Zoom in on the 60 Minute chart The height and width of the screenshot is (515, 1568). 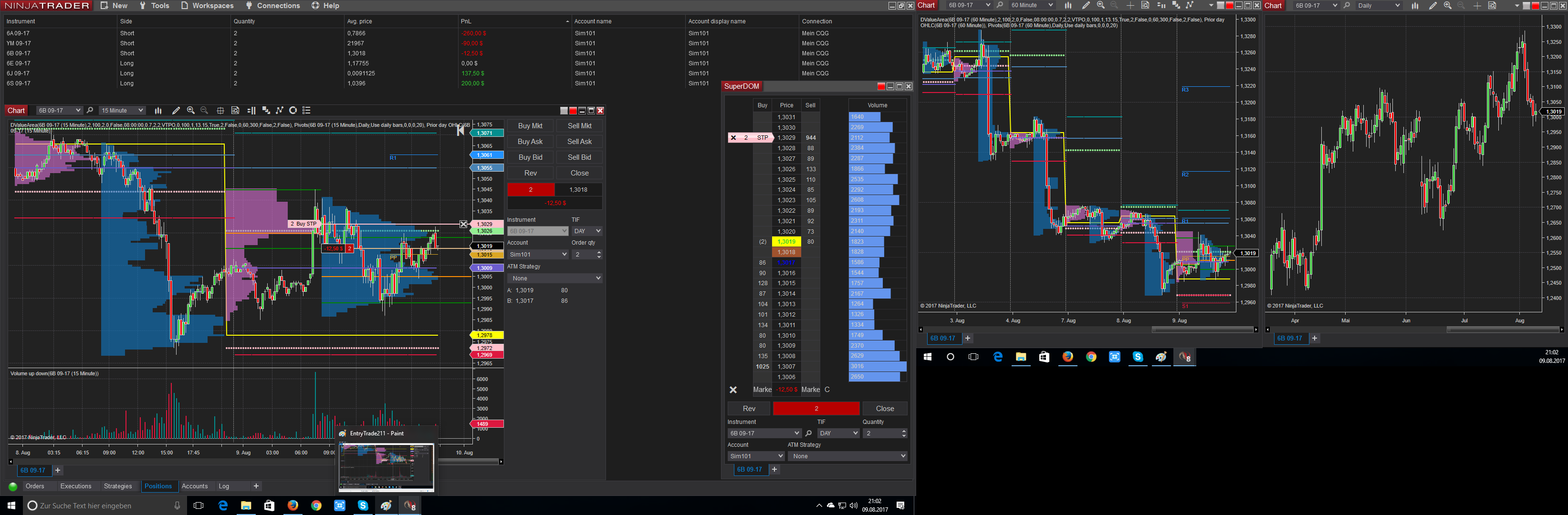[x=1100, y=5]
